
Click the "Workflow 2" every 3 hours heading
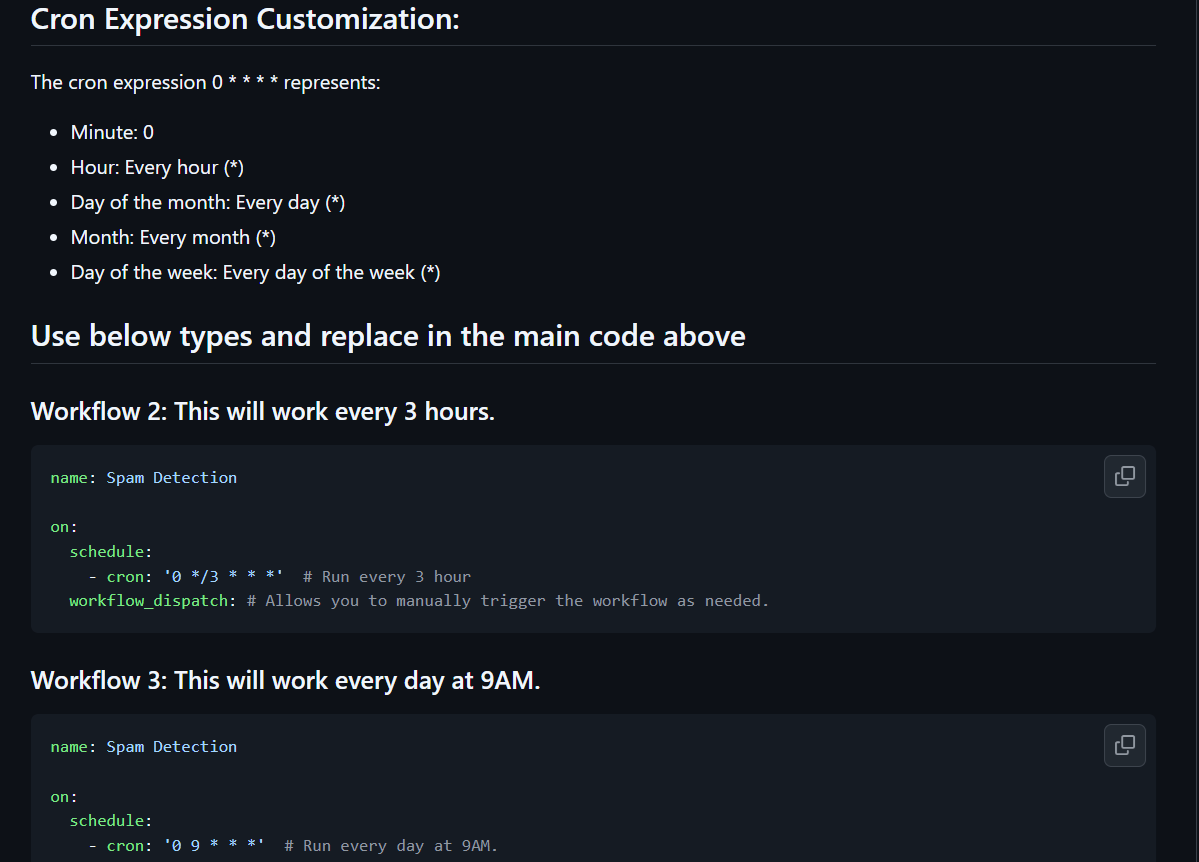[262, 411]
